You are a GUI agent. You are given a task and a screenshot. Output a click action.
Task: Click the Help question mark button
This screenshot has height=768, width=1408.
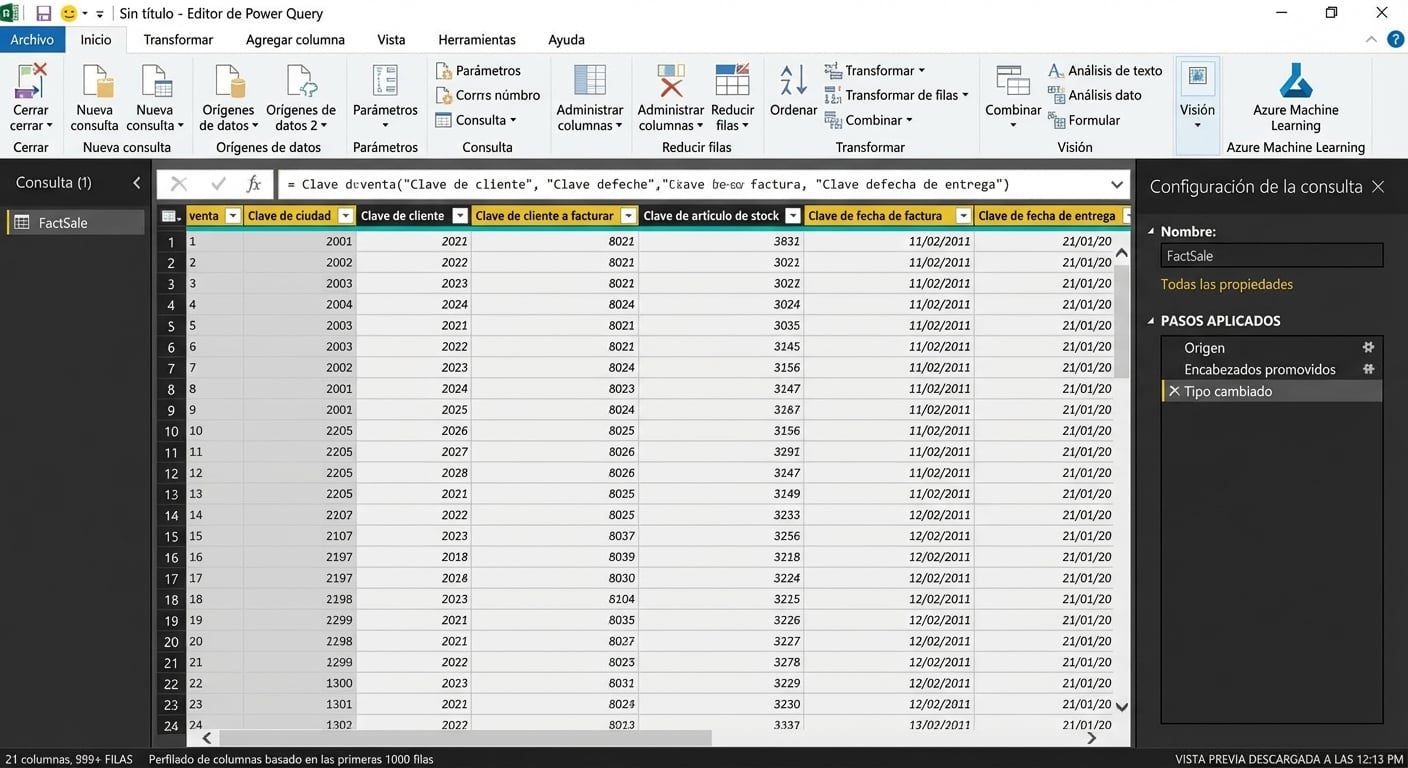tap(1396, 40)
